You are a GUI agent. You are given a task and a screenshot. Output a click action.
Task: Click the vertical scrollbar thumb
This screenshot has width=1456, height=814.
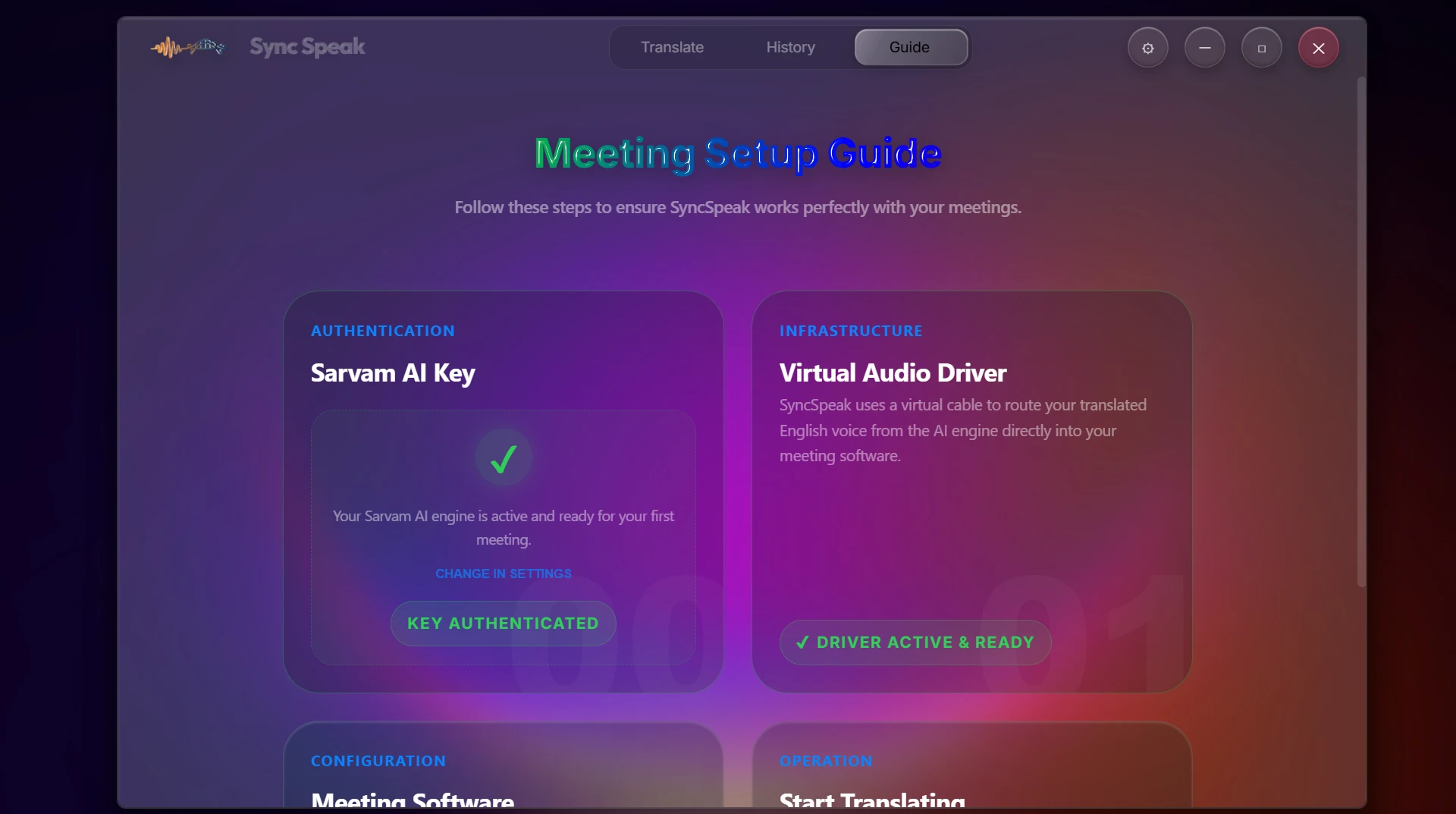[x=1361, y=332]
